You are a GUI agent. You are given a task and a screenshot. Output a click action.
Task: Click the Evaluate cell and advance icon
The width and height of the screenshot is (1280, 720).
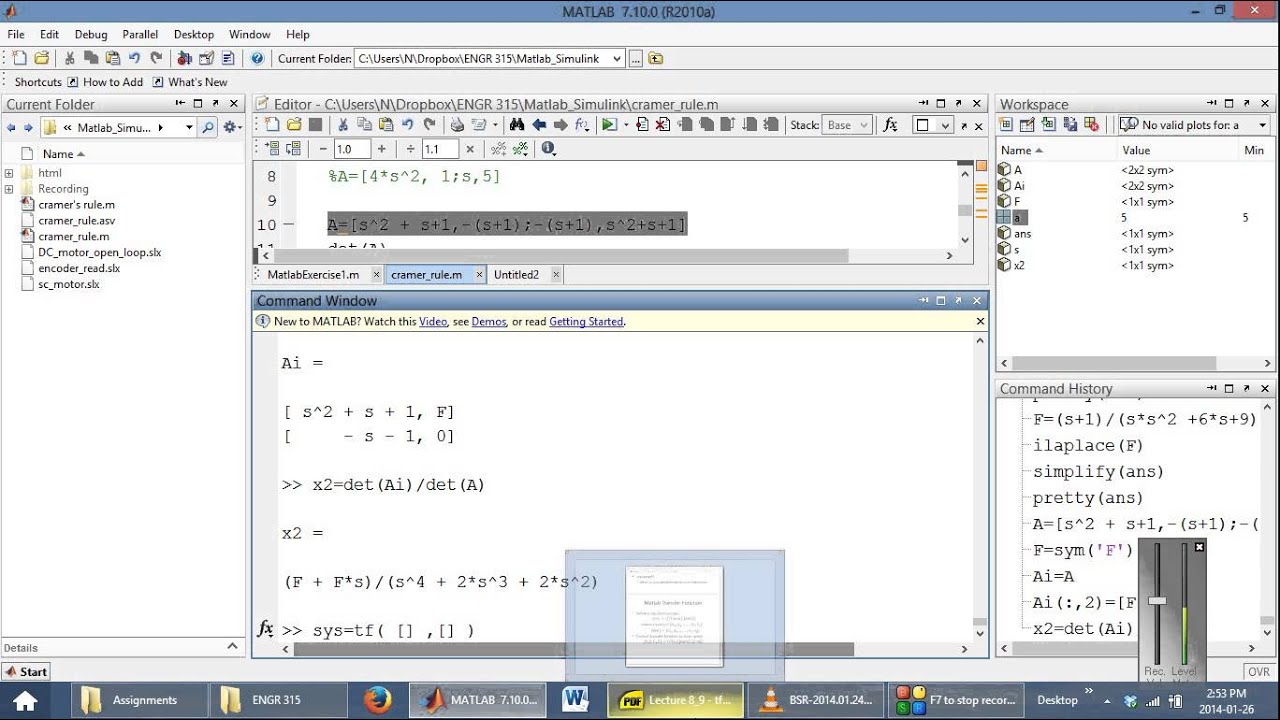(x=293, y=149)
